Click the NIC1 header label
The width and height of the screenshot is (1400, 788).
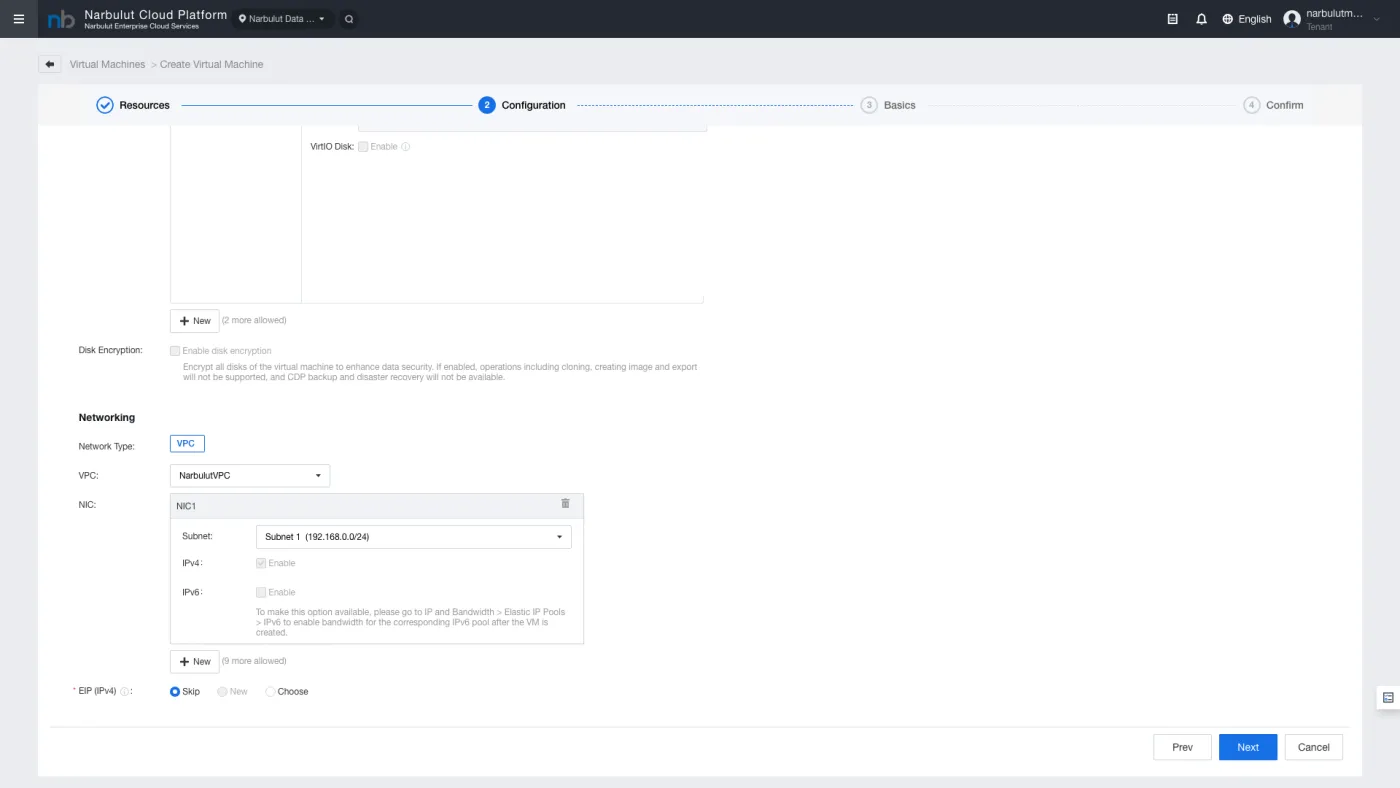(186, 507)
